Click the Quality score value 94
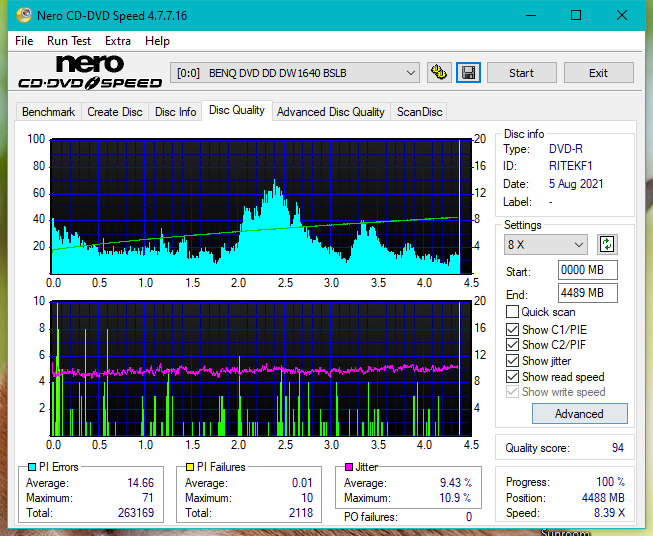653x536 pixels. (618, 448)
